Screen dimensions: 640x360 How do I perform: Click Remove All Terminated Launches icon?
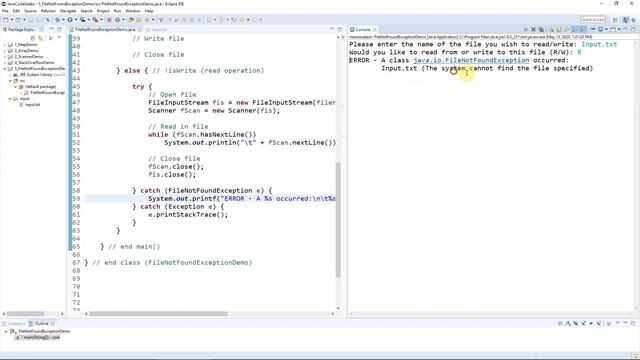[541, 29]
